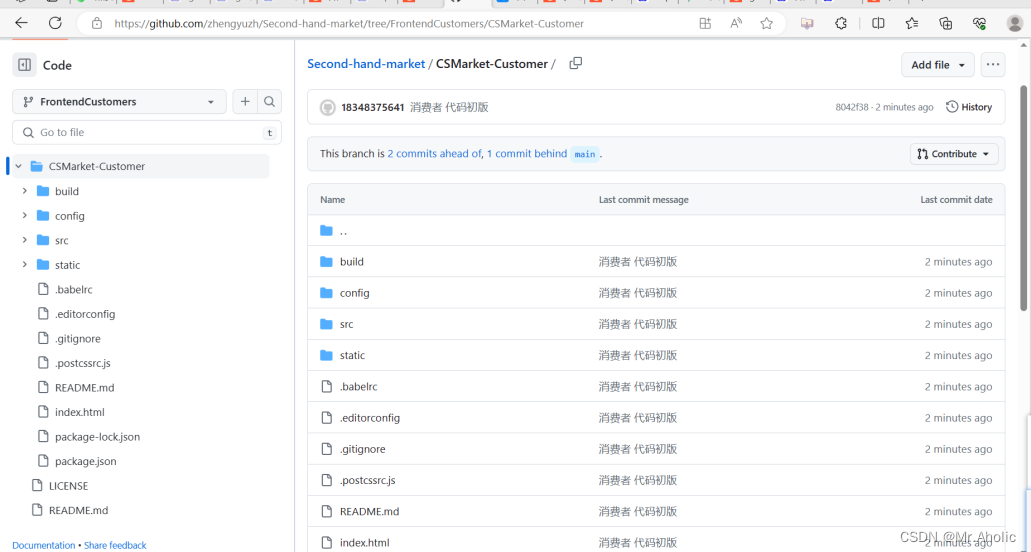Open the apps grid icon in address bar
This screenshot has width=1031, height=552.
point(705,24)
